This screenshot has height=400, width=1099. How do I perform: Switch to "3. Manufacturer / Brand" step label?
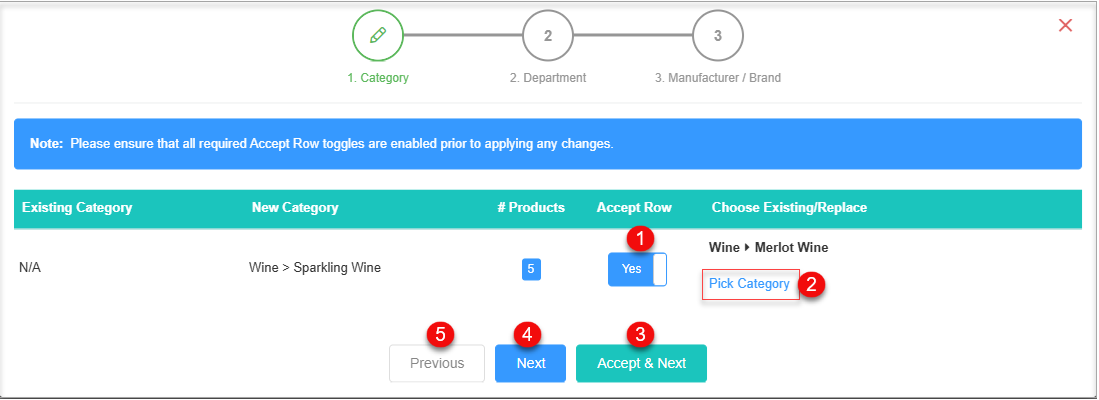(718, 78)
